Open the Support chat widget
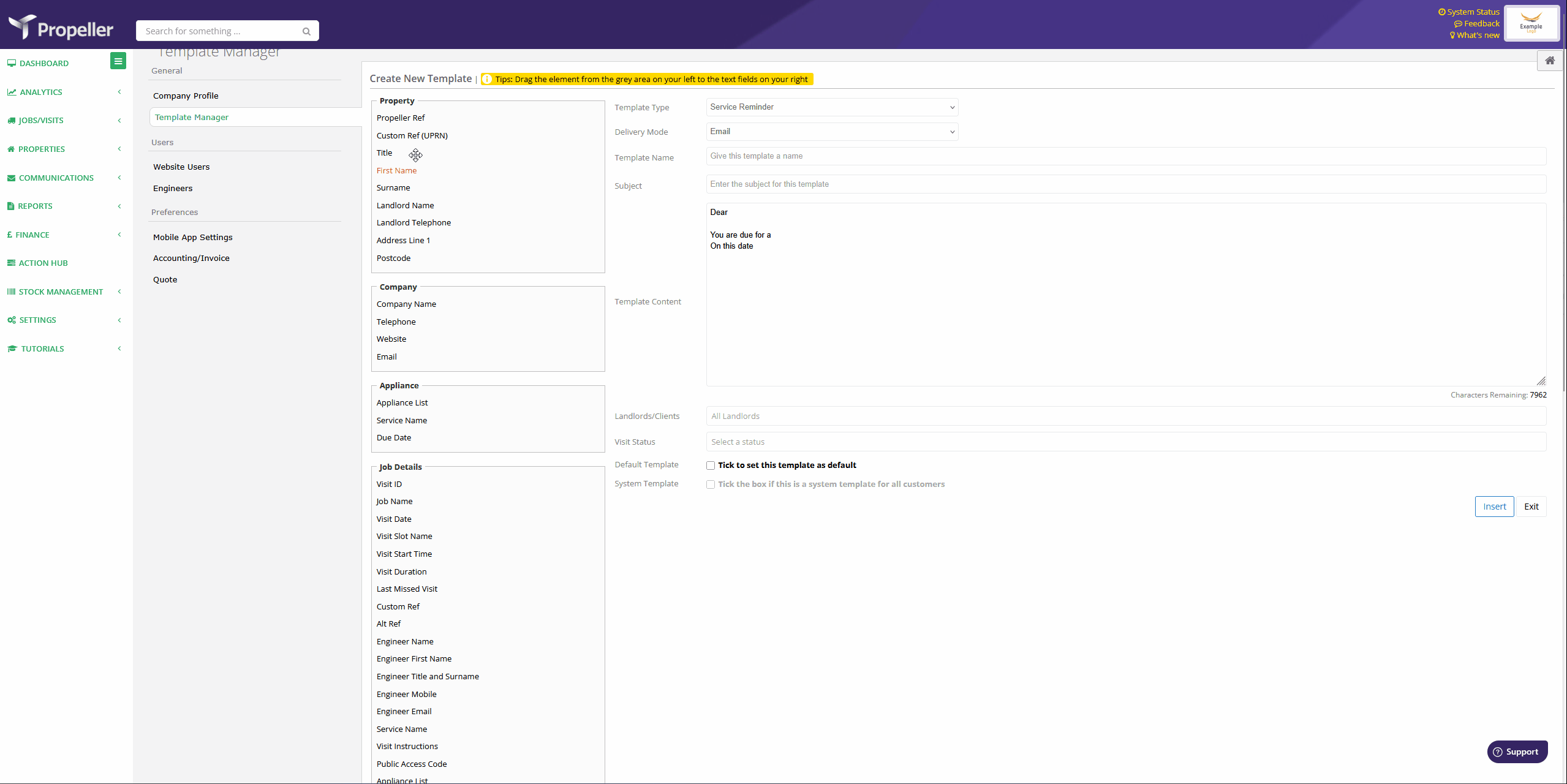The width and height of the screenshot is (1567, 784). (x=1517, y=752)
